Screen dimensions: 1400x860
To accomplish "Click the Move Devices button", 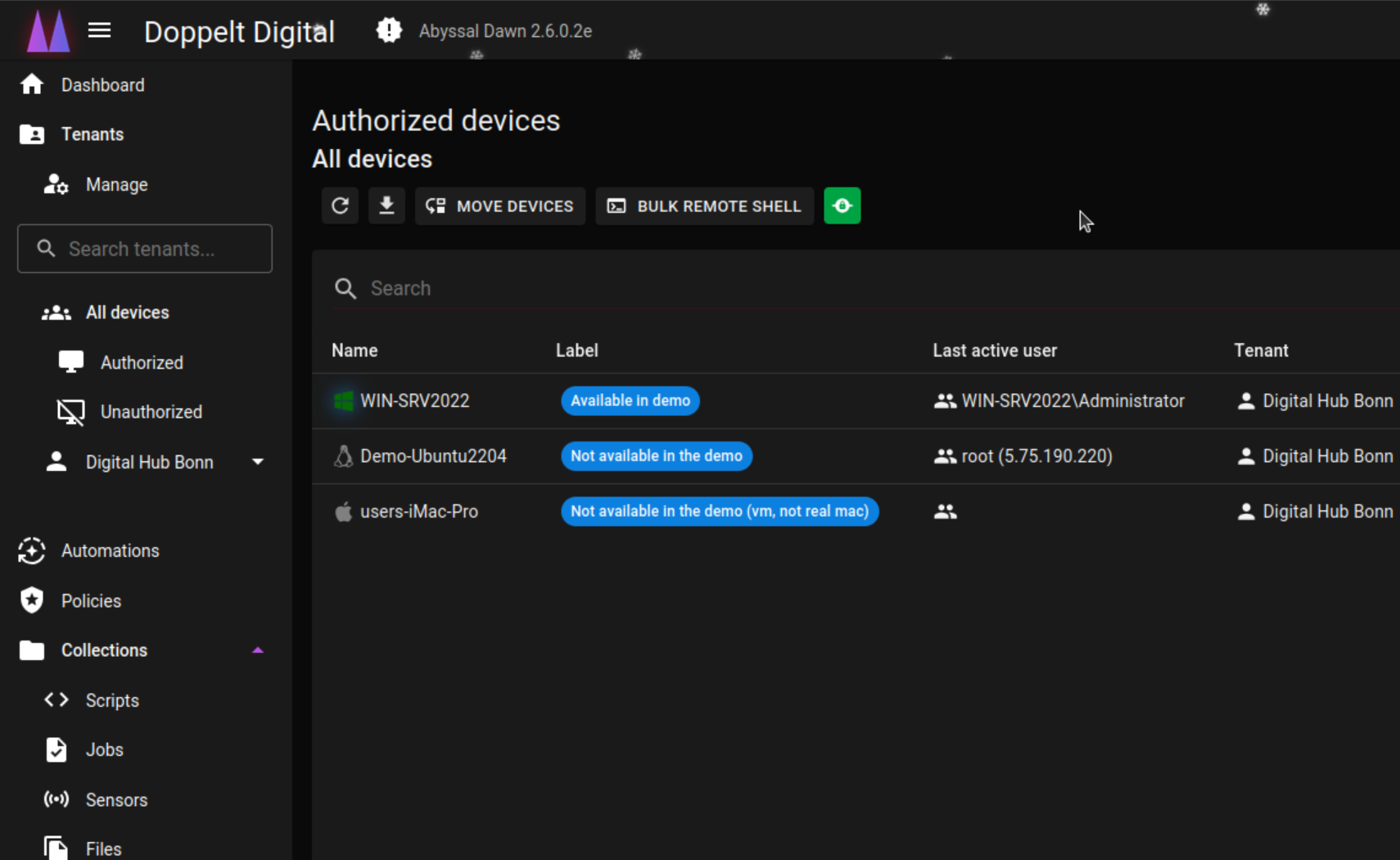I will (x=500, y=206).
